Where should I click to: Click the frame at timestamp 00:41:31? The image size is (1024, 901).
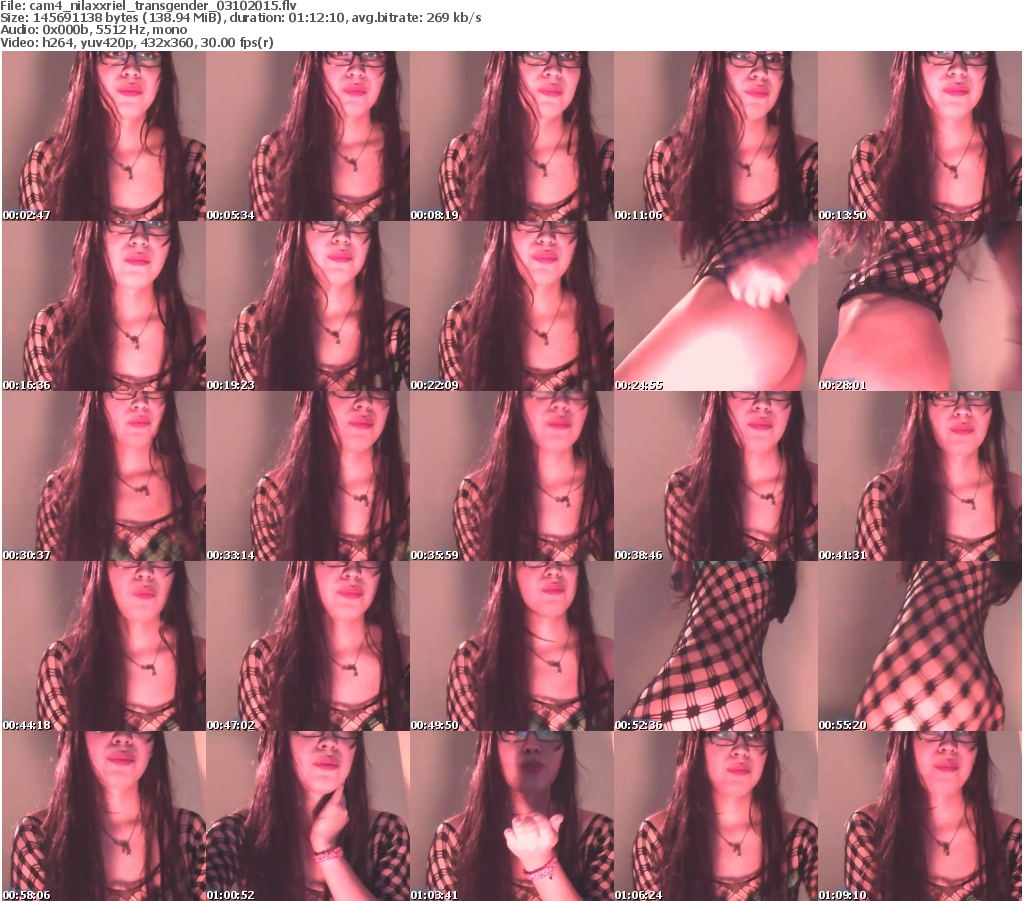[x=920, y=476]
